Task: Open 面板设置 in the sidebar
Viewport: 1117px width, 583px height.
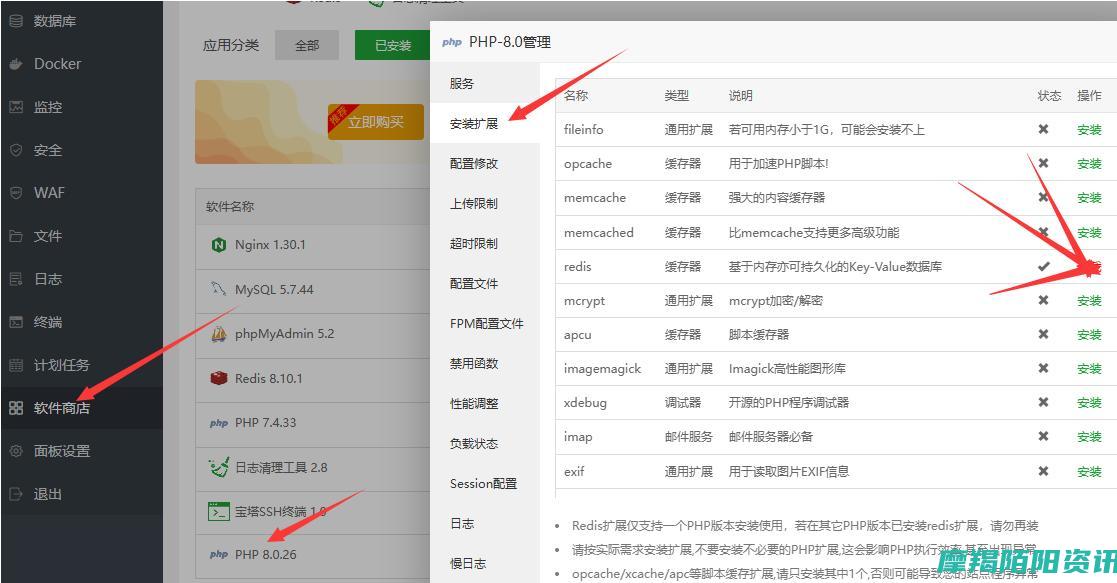Action: [x=62, y=451]
